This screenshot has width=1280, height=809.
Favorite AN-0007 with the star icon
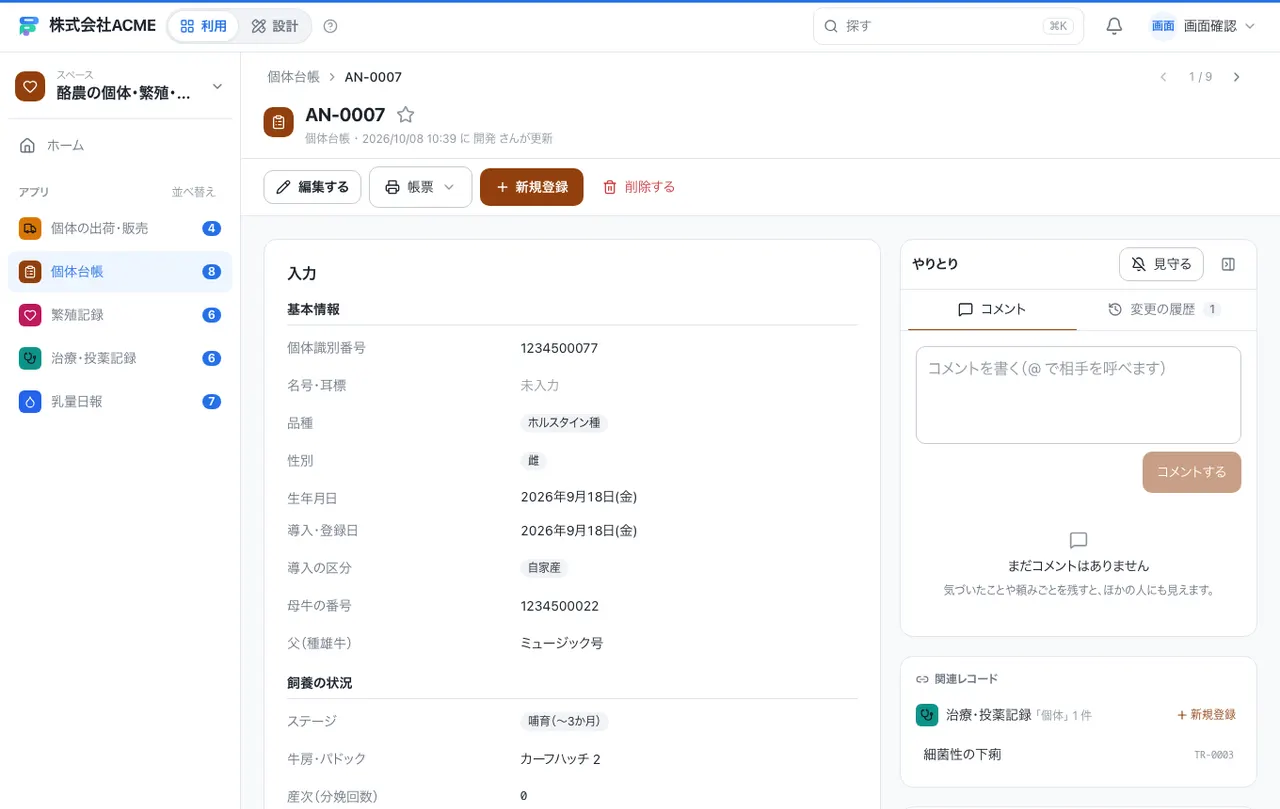pyautogui.click(x=405, y=115)
